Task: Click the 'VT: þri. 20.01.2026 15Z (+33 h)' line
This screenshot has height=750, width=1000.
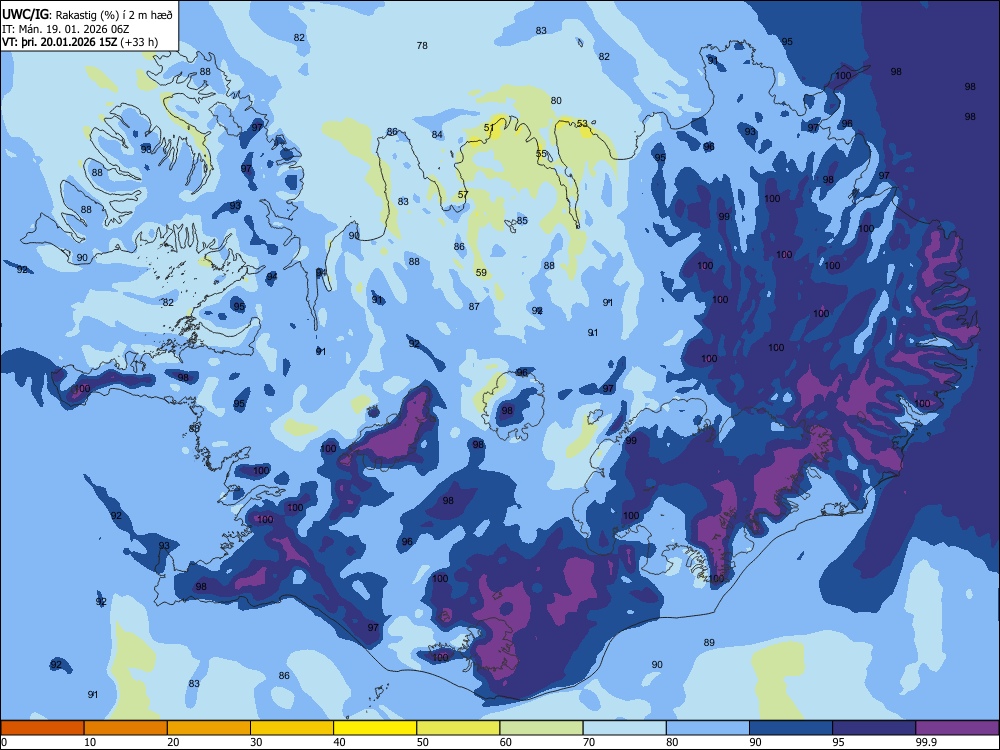Action: [80, 42]
